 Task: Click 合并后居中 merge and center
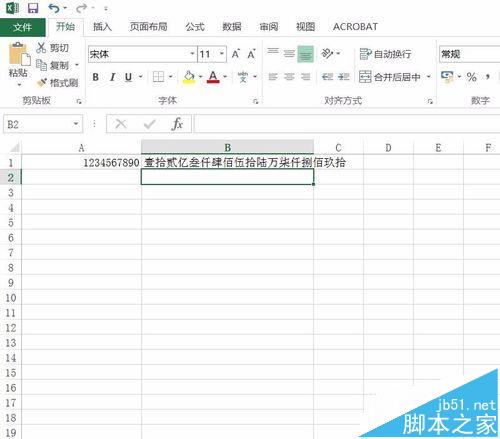pyautogui.click(x=389, y=77)
